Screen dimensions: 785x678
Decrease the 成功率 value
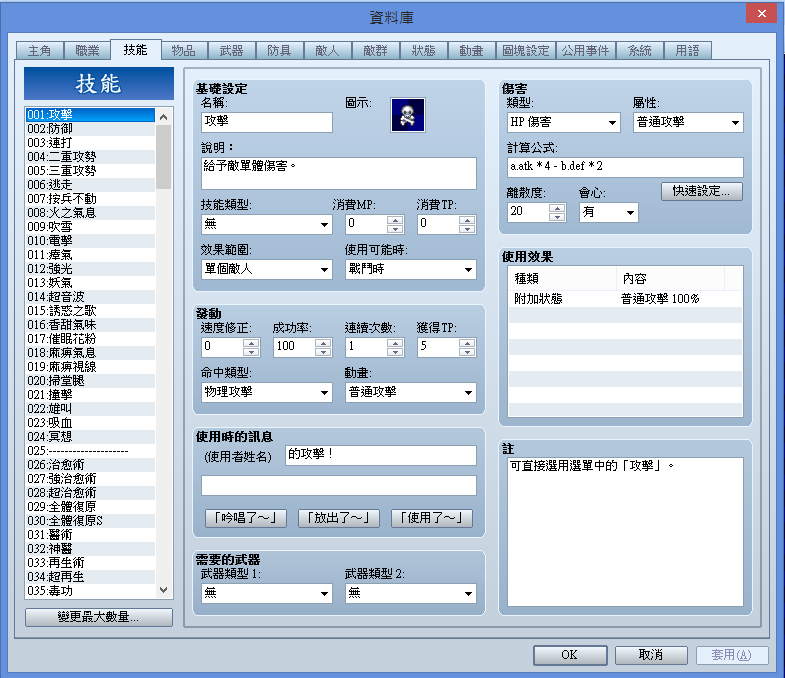point(323,352)
